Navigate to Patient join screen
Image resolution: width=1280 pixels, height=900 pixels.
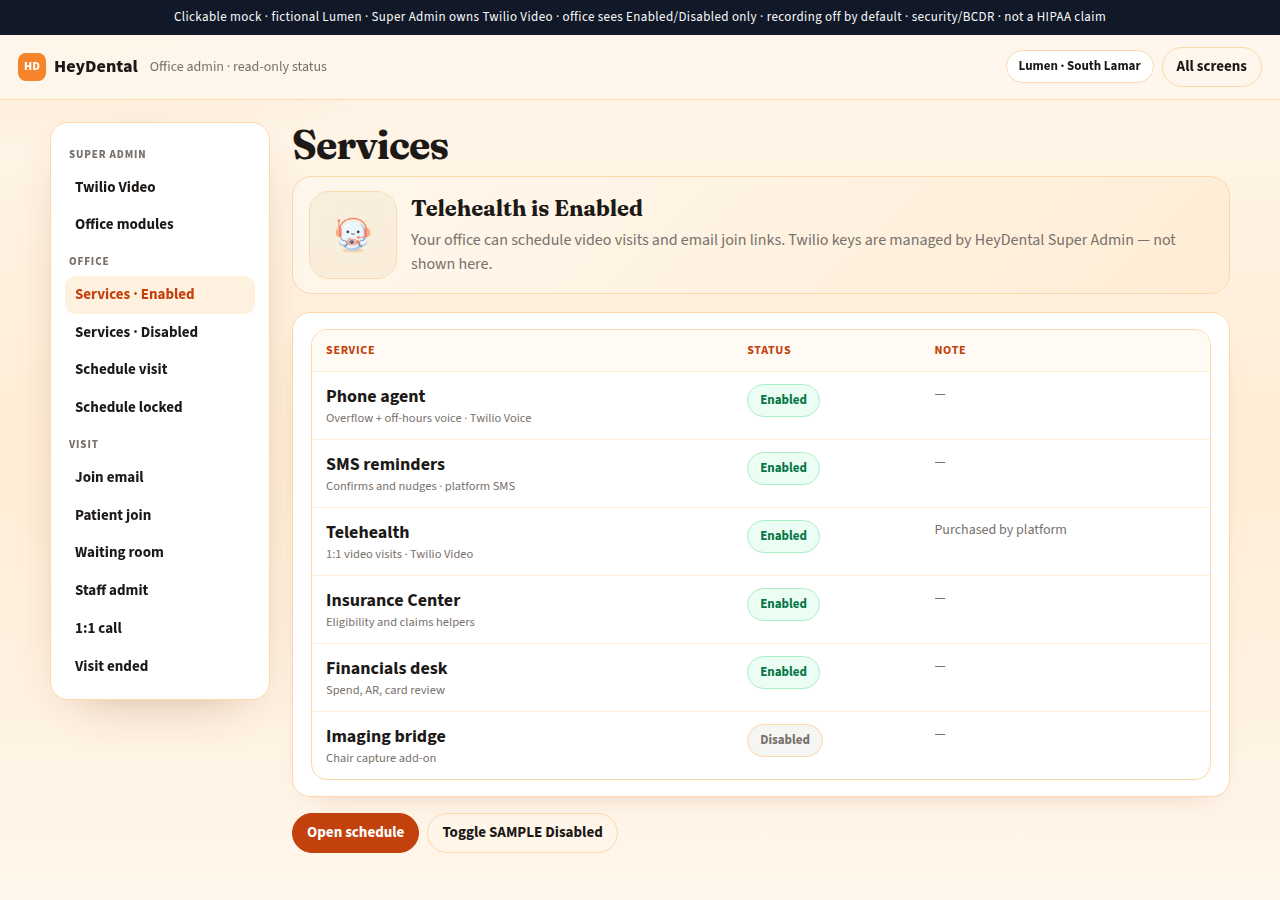point(160,515)
